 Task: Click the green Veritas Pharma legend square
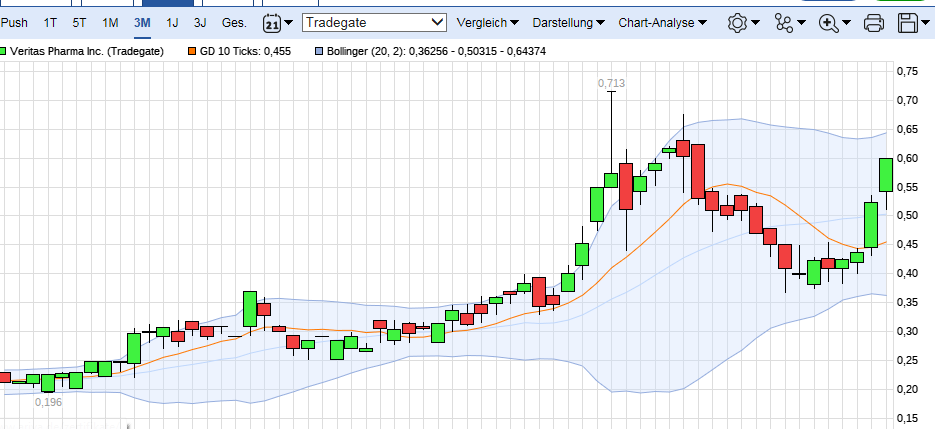point(5,50)
